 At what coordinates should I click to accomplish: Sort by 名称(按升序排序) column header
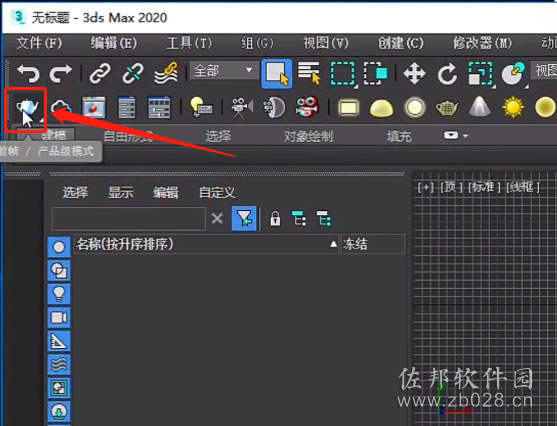pyautogui.click(x=206, y=244)
